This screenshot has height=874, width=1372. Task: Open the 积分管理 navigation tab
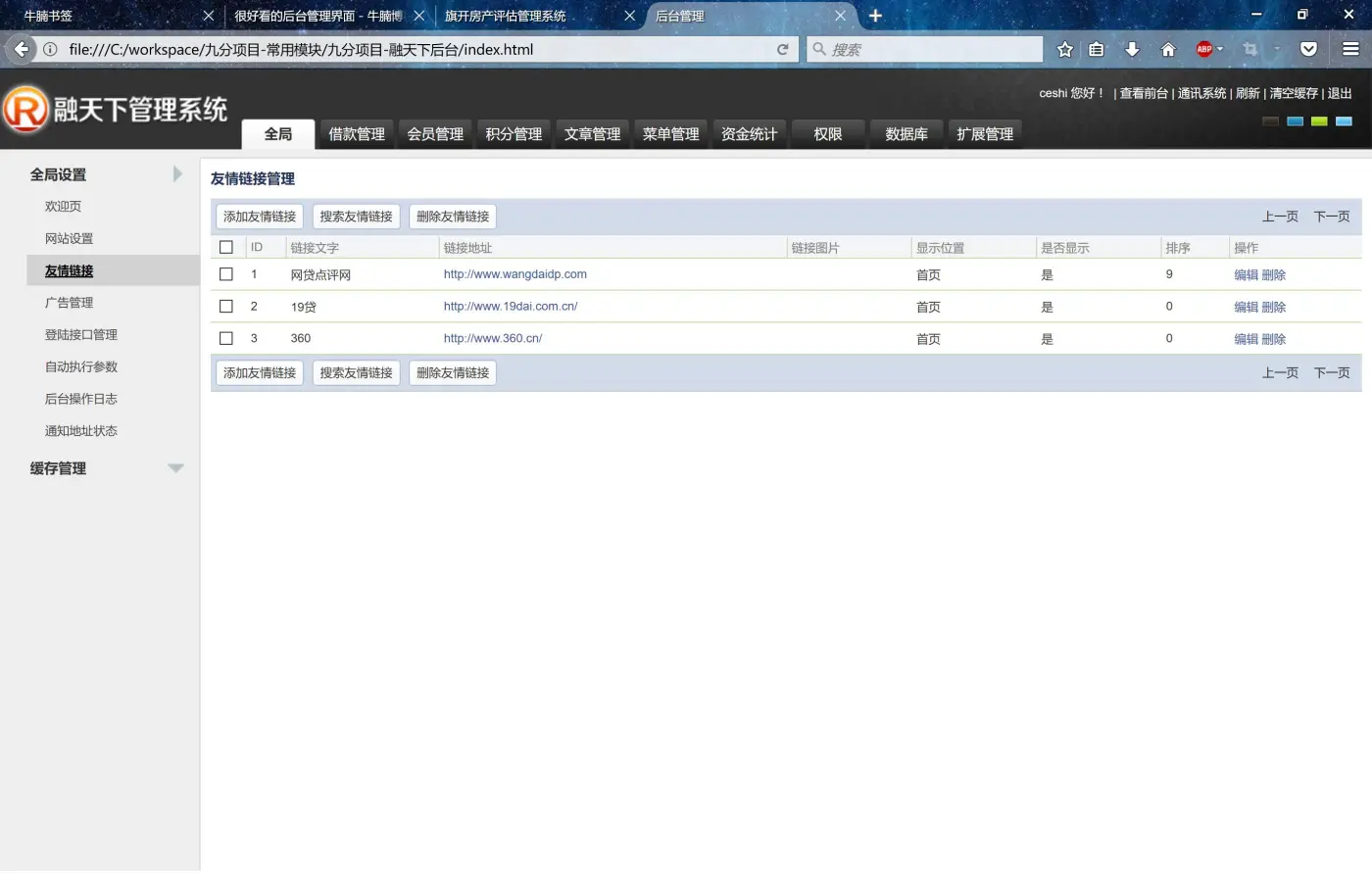(x=514, y=134)
